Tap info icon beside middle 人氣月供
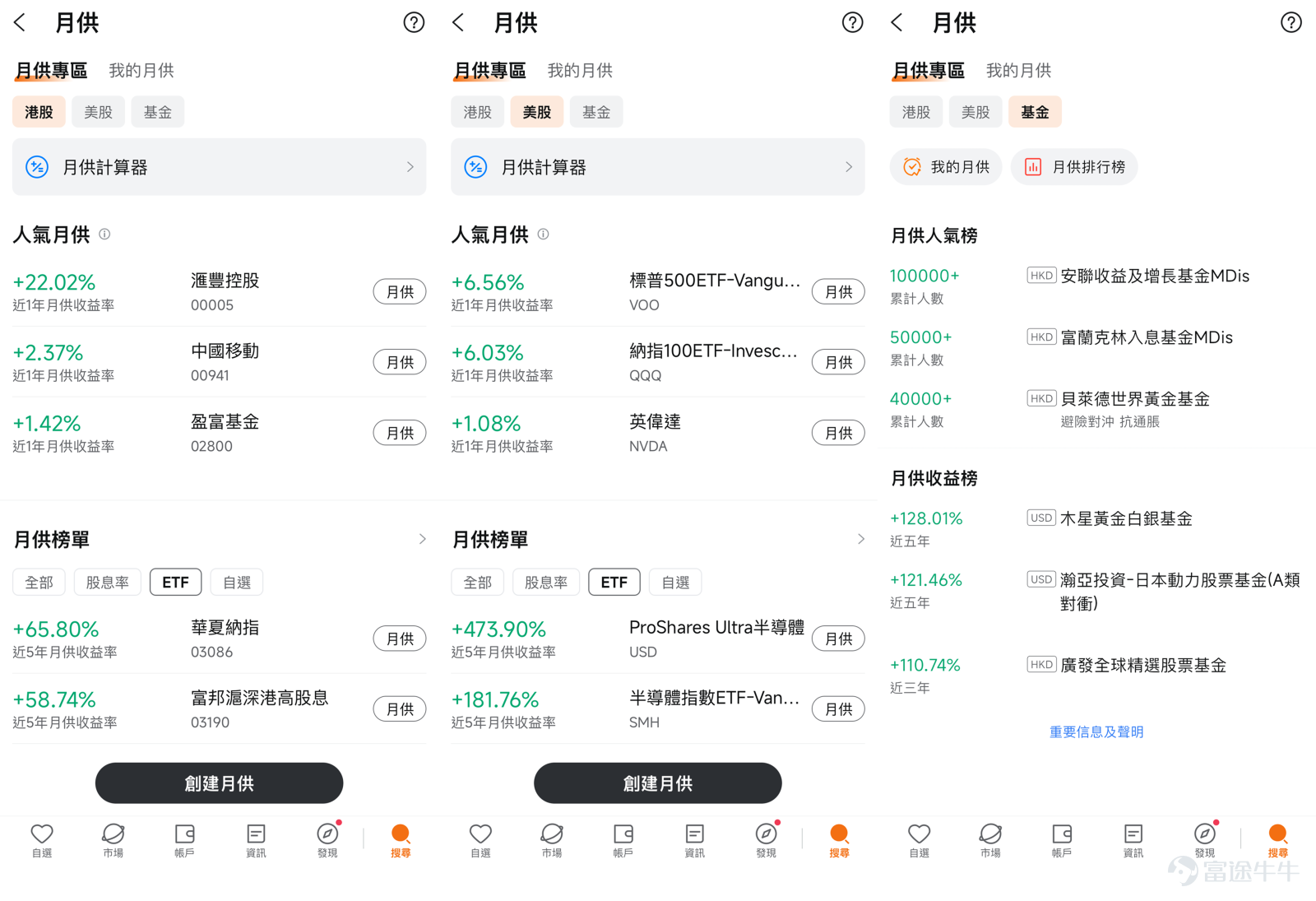 click(x=543, y=235)
